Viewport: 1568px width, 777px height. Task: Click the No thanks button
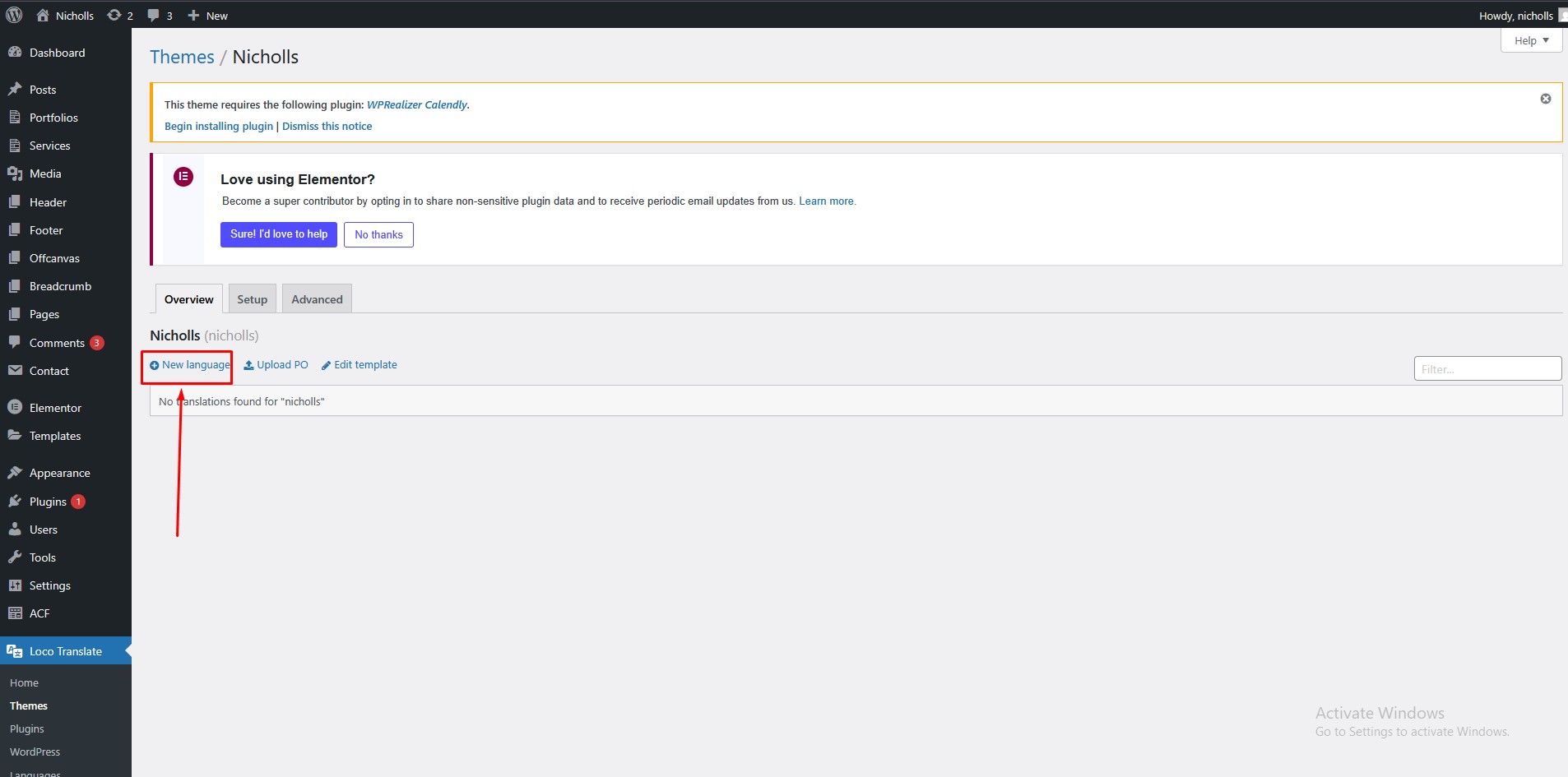point(378,234)
